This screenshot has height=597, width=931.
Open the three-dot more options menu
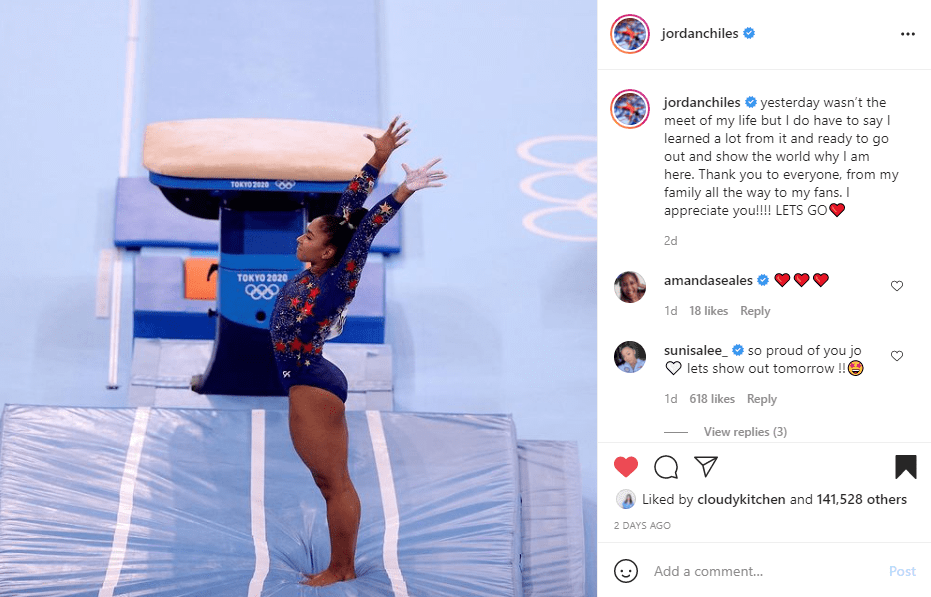pos(907,34)
